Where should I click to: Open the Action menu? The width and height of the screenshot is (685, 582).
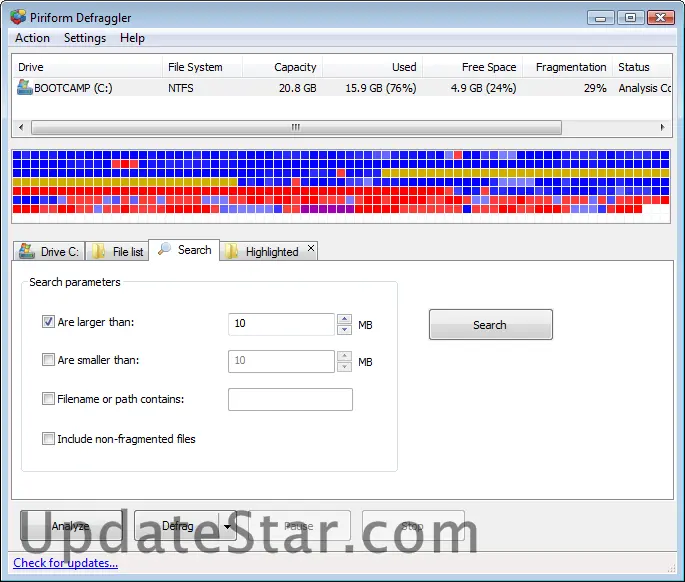click(32, 38)
